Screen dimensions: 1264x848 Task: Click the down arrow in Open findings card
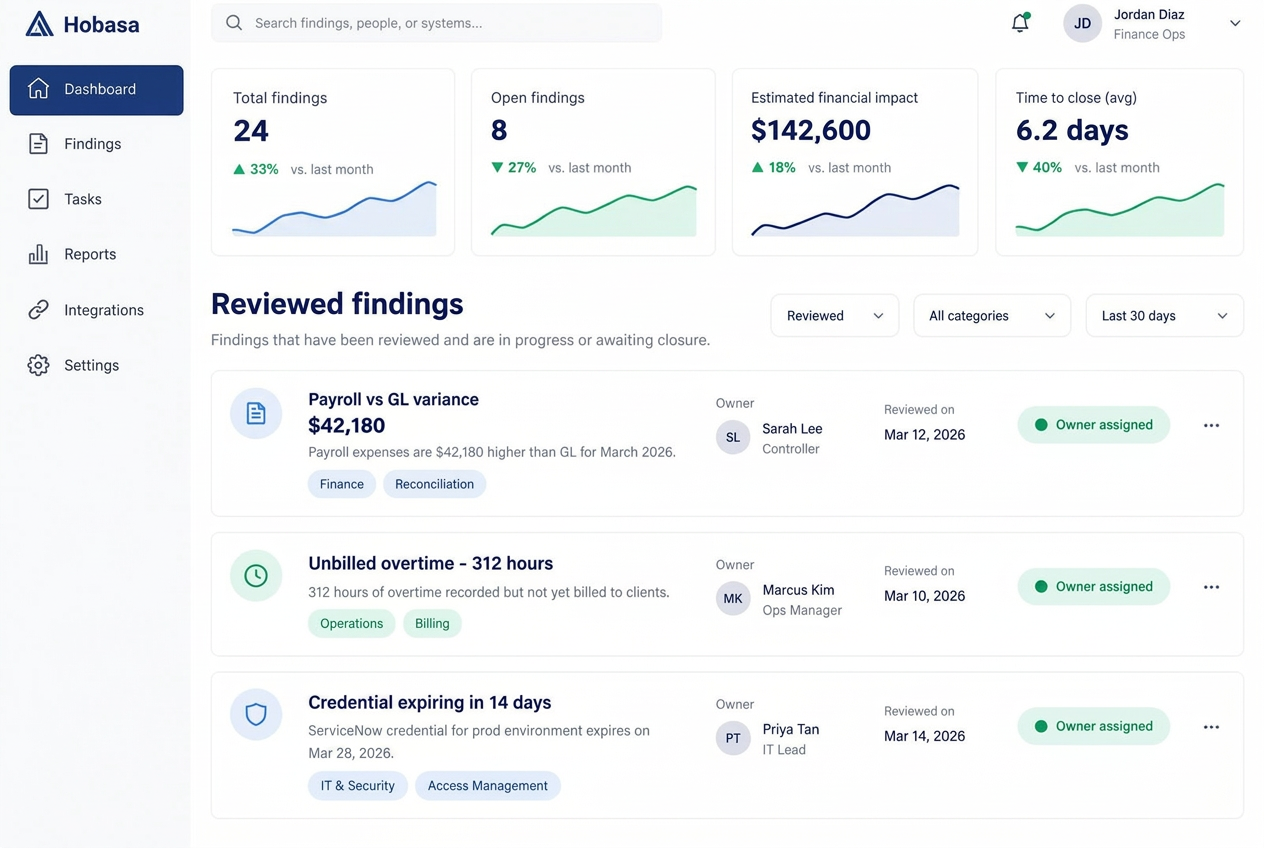tap(497, 168)
